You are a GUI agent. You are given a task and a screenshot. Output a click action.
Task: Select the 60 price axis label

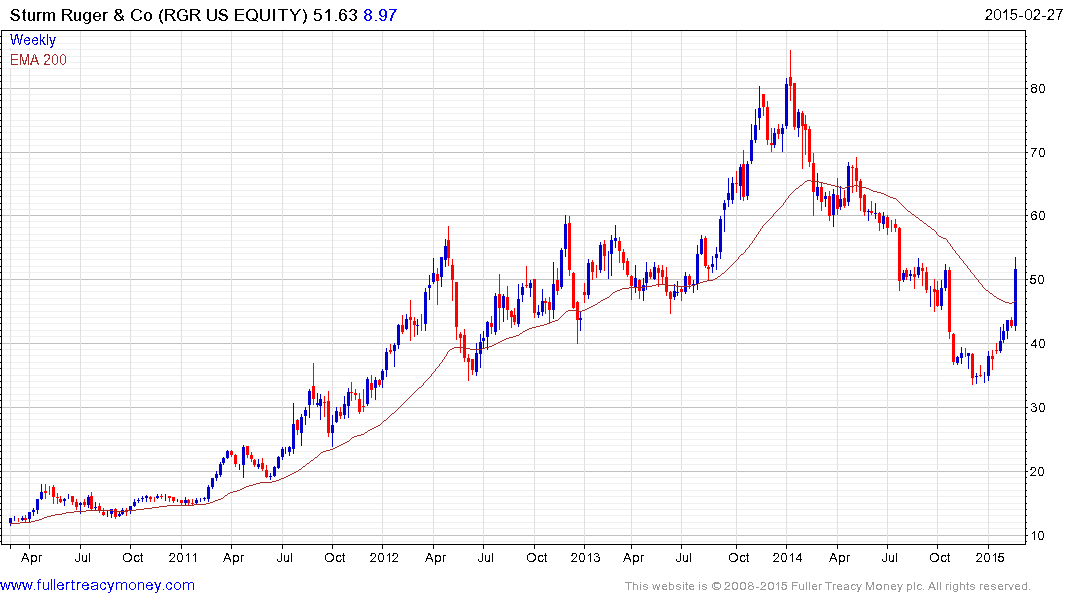(1037, 216)
